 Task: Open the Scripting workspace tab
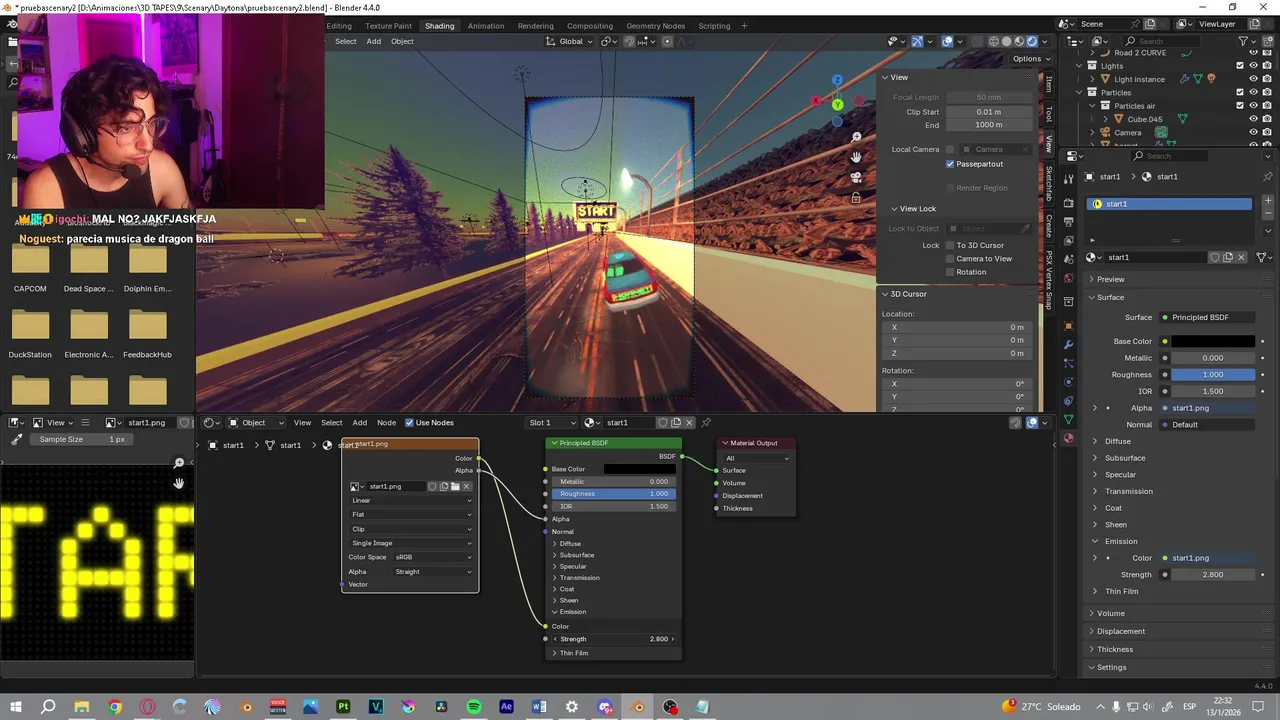[x=714, y=26]
